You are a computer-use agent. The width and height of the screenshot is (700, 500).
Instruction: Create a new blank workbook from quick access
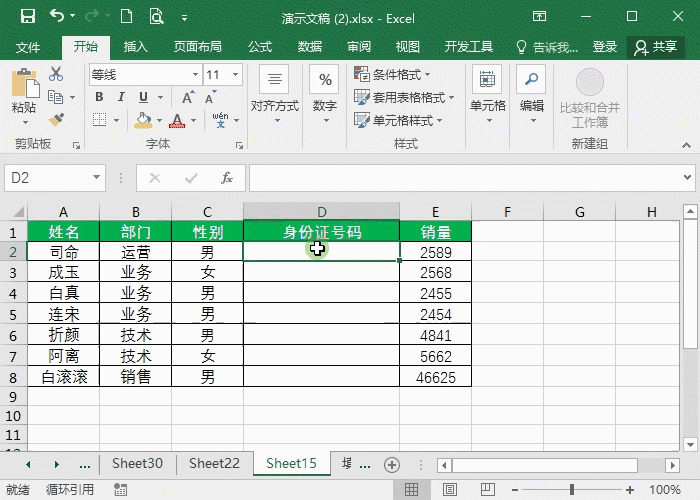126,17
